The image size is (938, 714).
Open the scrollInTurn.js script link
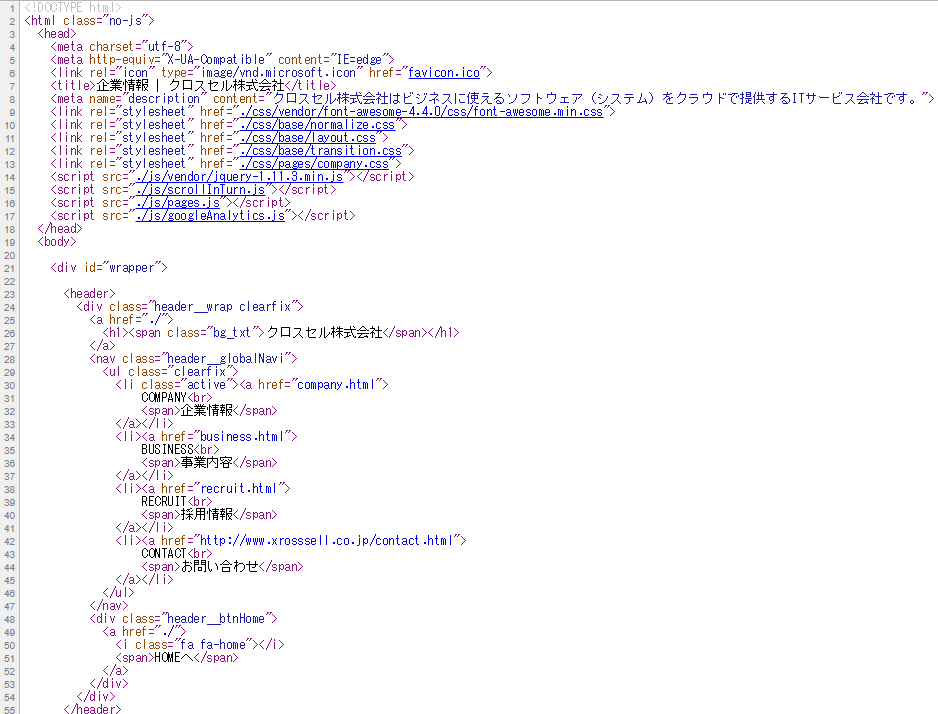click(x=200, y=190)
